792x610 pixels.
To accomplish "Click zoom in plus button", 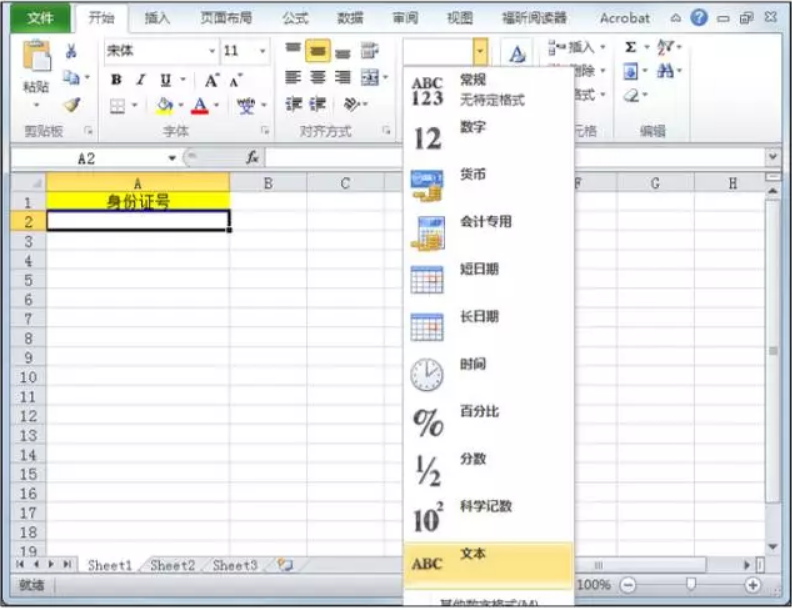I will pyautogui.click(x=753, y=585).
